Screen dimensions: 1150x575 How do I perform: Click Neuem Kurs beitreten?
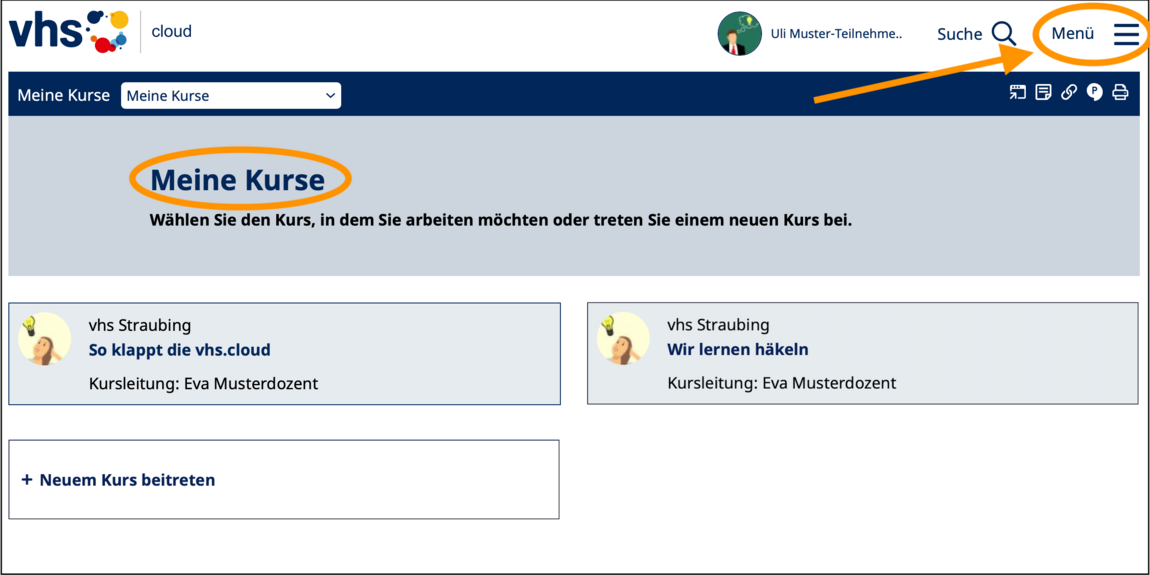click(x=127, y=480)
